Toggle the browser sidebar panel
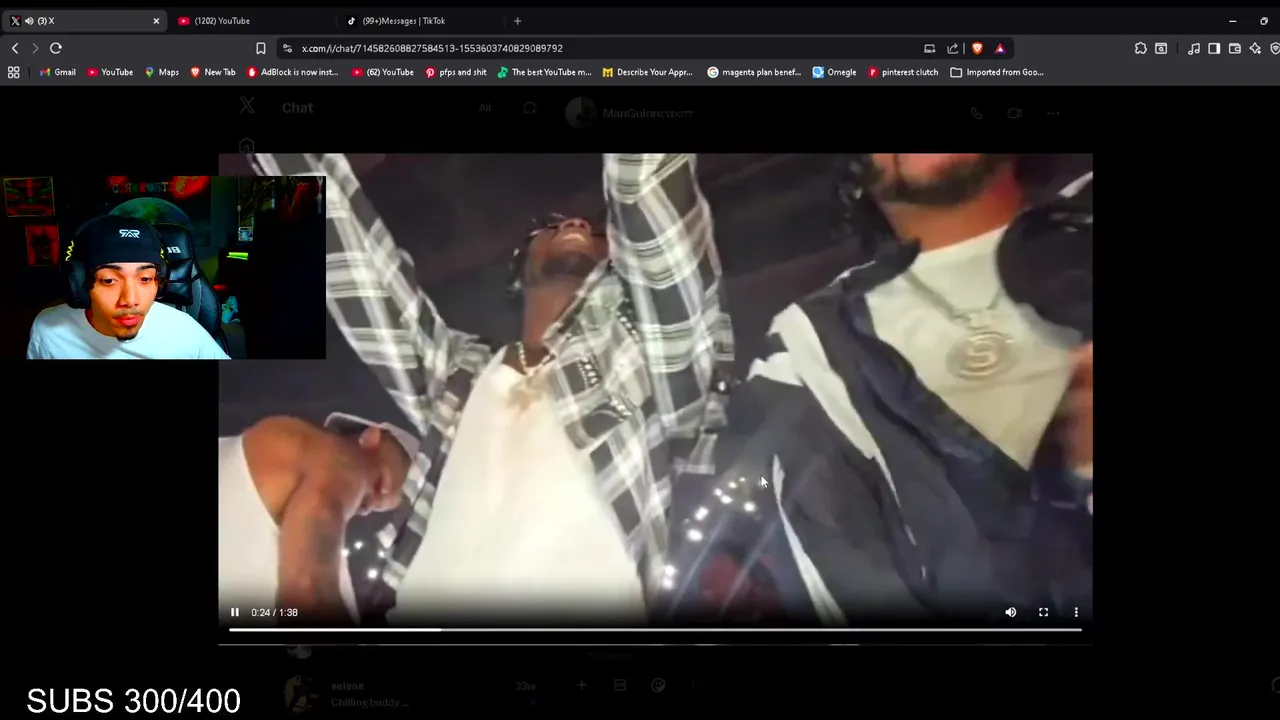This screenshot has width=1280, height=720. [1214, 48]
